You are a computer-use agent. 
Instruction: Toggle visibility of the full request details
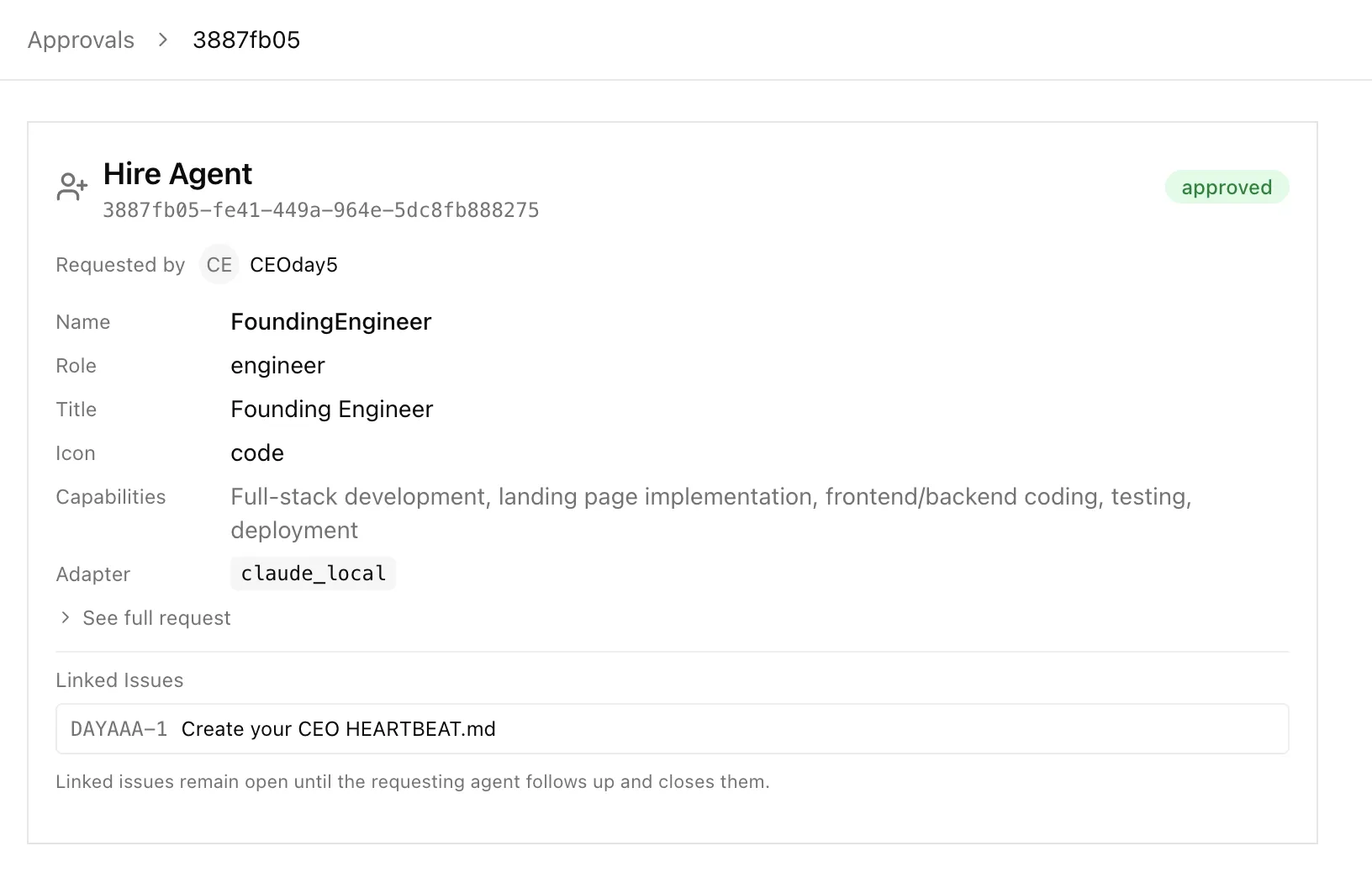point(156,617)
